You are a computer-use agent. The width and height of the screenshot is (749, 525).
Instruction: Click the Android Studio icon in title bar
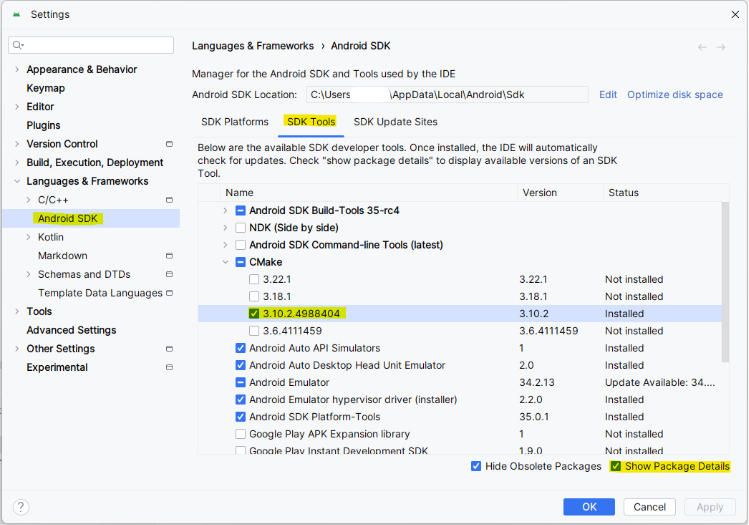(17, 15)
